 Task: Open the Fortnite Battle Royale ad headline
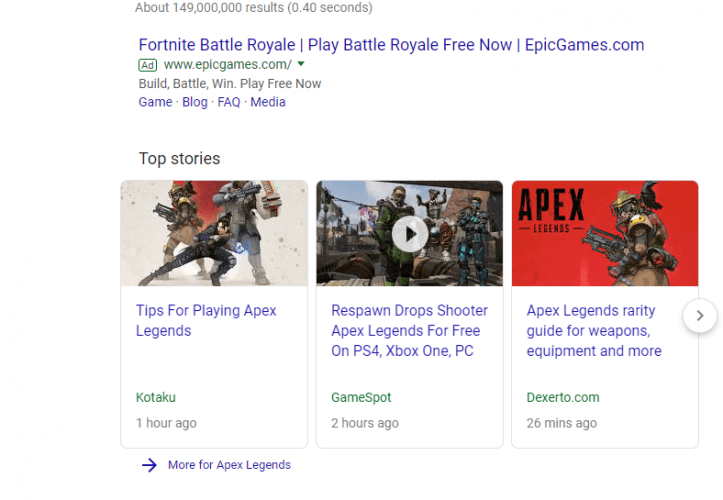(x=391, y=45)
